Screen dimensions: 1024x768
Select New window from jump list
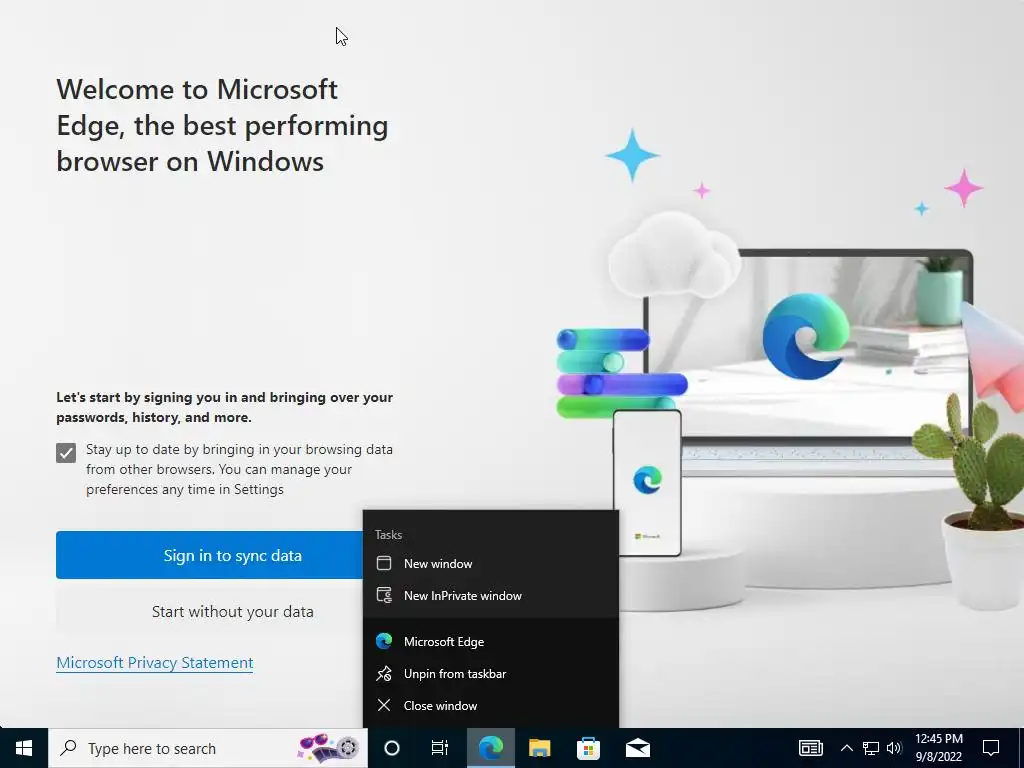[x=490, y=564]
